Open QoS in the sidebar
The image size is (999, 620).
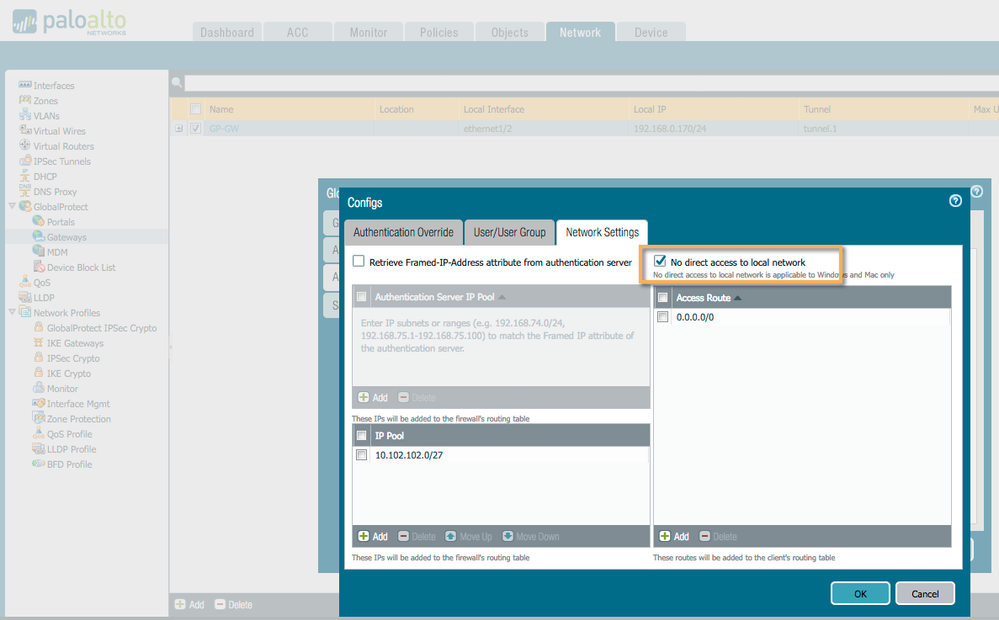coord(41,283)
